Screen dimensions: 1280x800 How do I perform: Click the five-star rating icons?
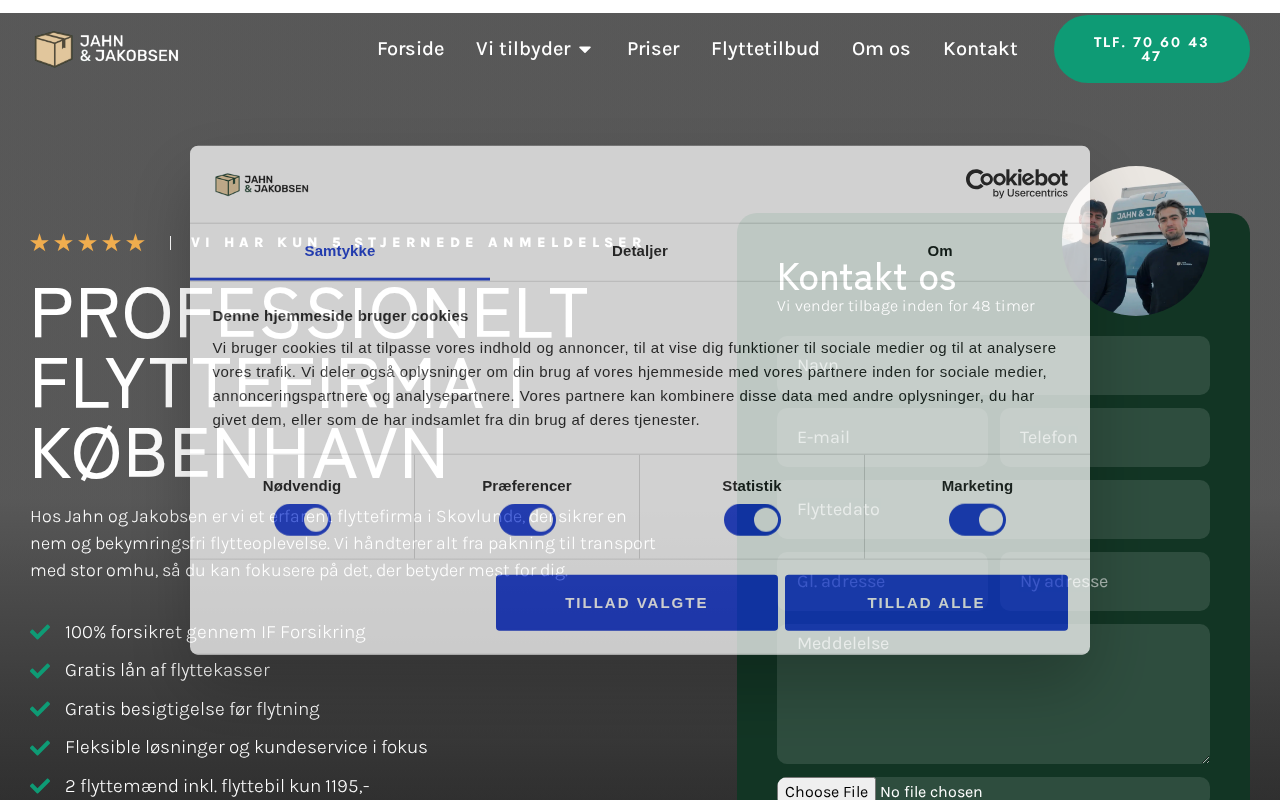coord(88,243)
